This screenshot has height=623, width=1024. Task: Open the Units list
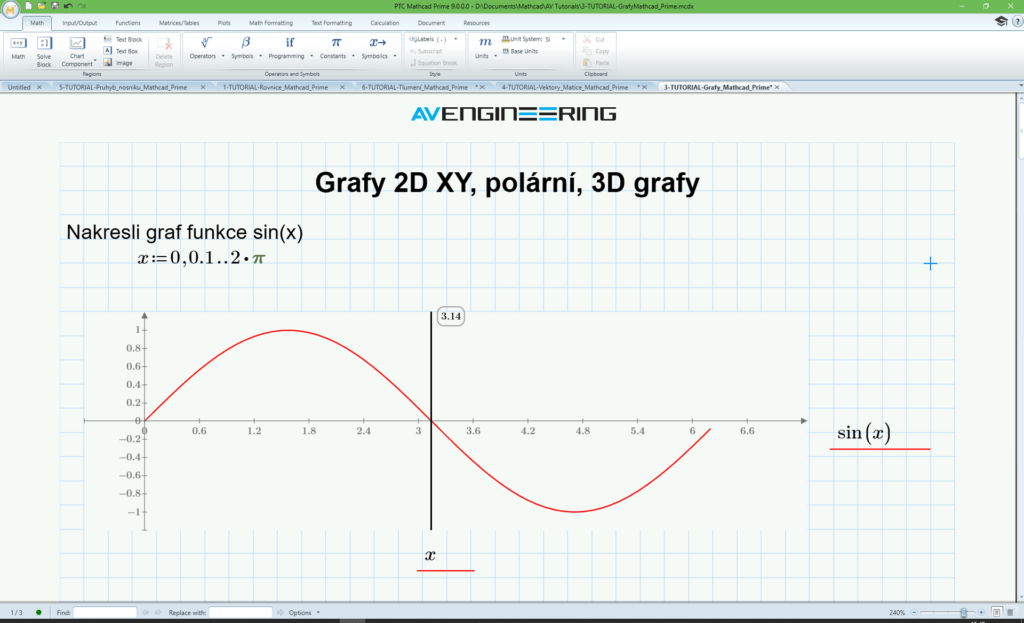pos(482,48)
